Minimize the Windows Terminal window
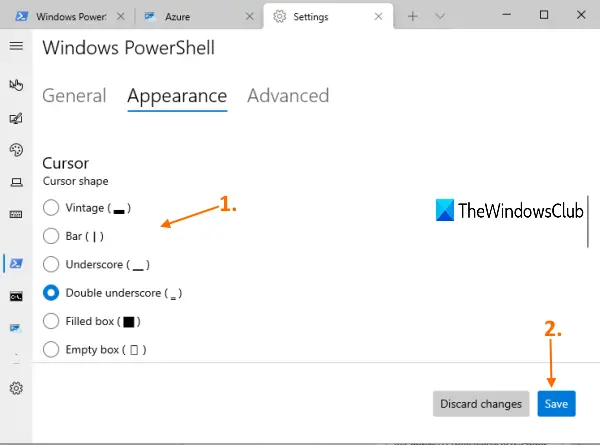 [x=507, y=15]
